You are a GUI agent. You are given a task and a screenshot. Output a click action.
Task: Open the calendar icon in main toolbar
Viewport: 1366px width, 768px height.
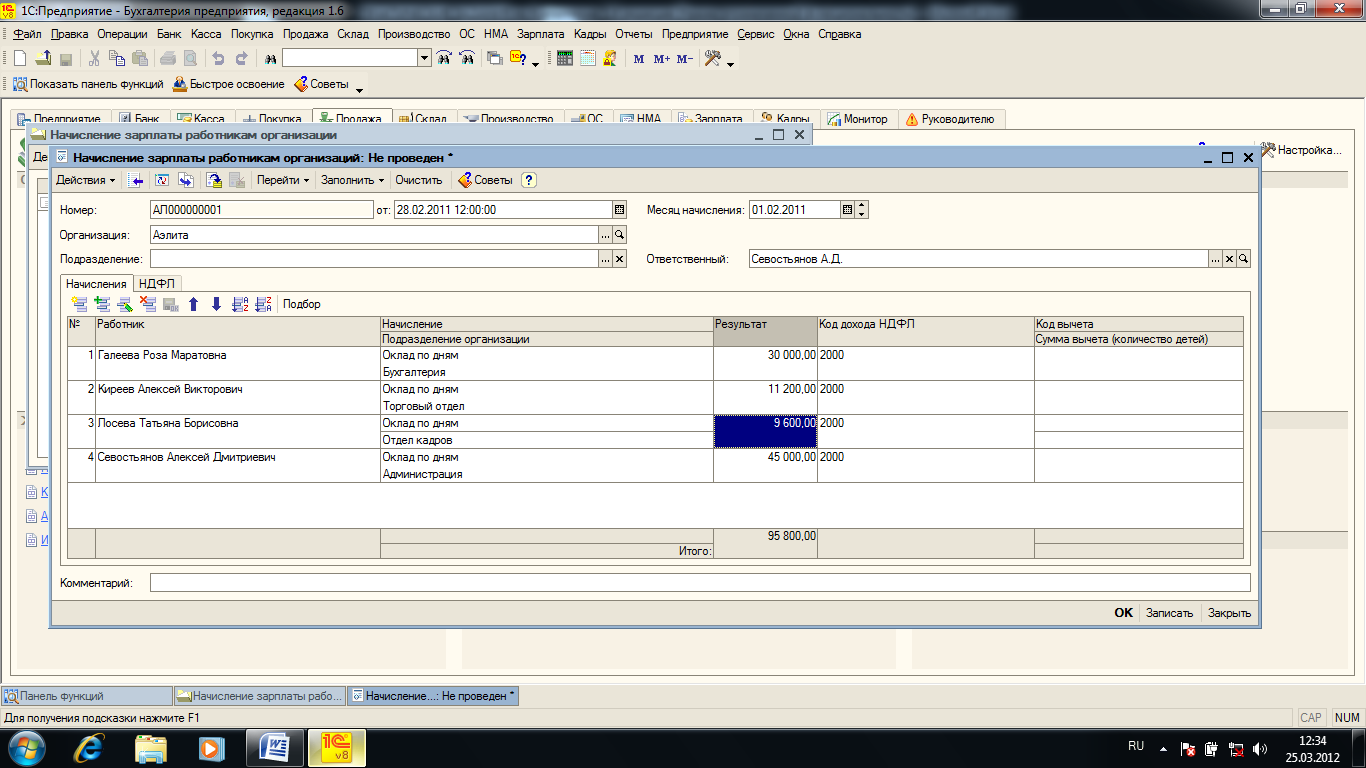pyautogui.click(x=588, y=58)
